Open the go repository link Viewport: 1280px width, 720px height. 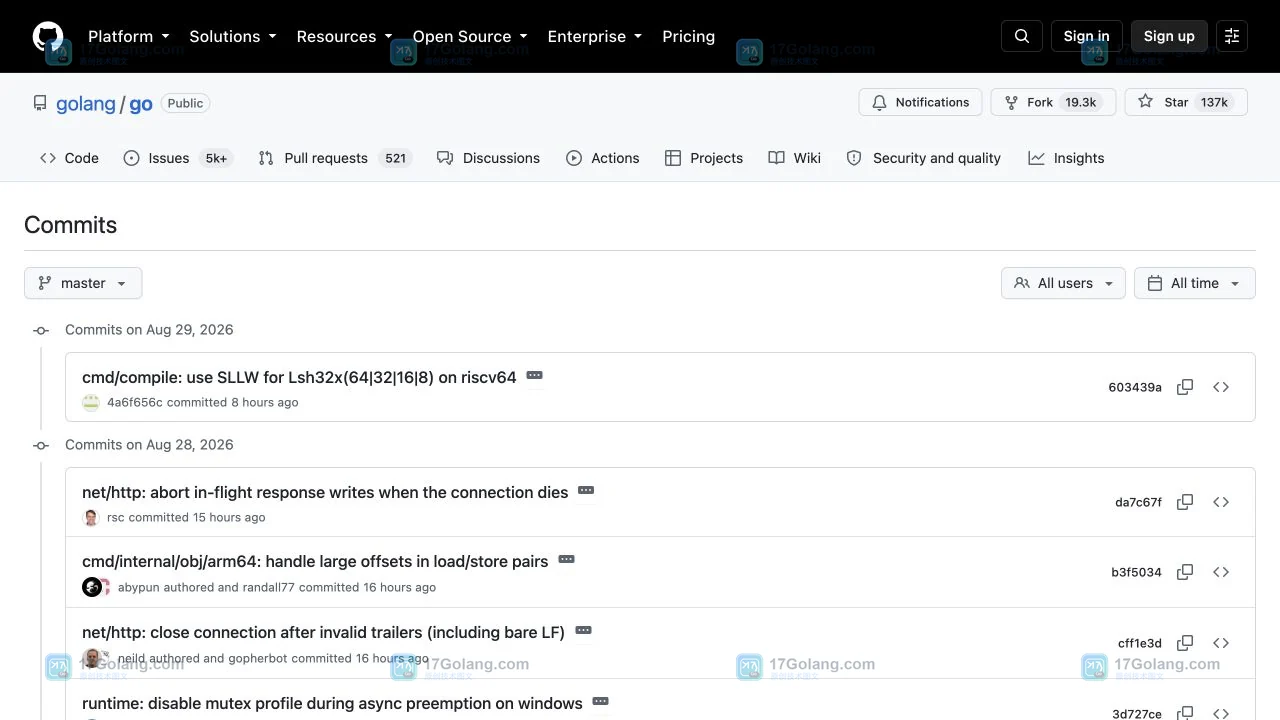point(141,104)
